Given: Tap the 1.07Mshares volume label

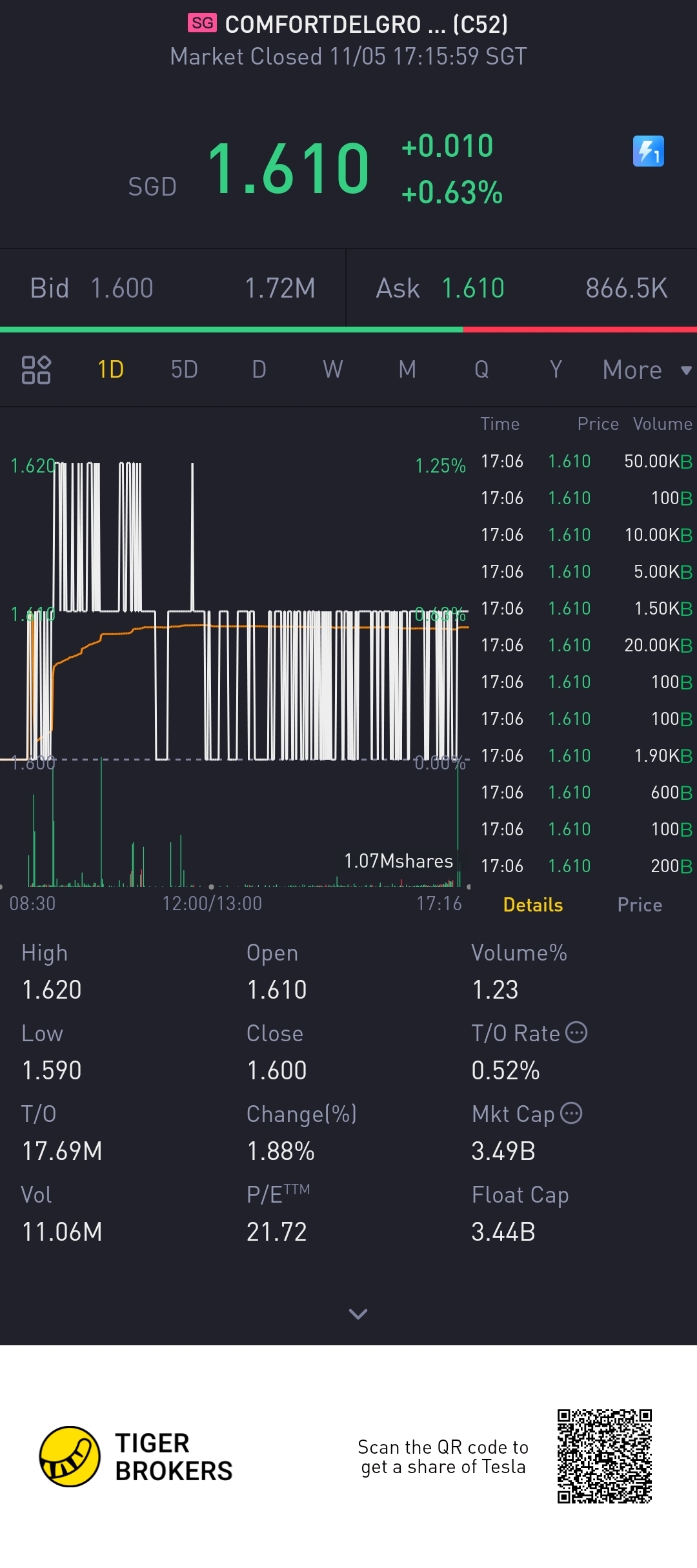Looking at the screenshot, I should pyautogui.click(x=399, y=861).
